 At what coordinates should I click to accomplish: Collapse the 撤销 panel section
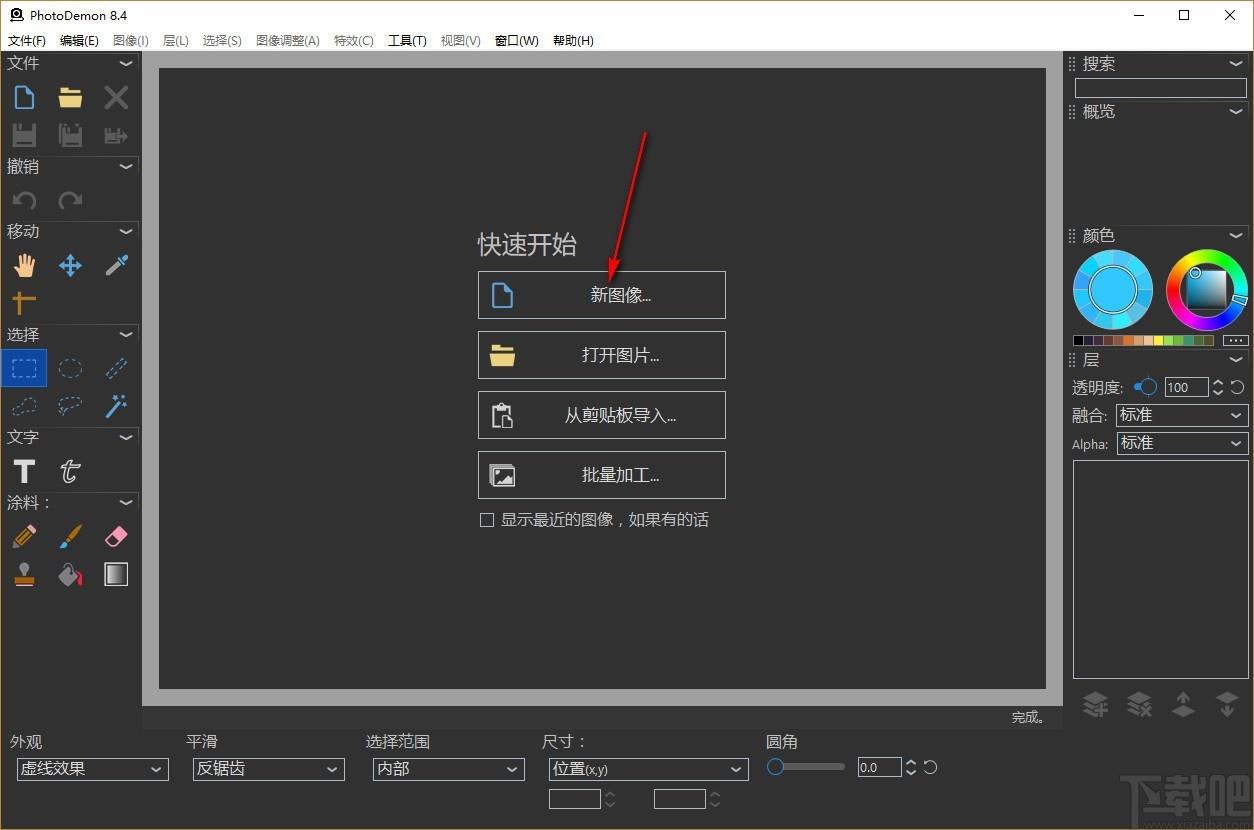[x=126, y=167]
